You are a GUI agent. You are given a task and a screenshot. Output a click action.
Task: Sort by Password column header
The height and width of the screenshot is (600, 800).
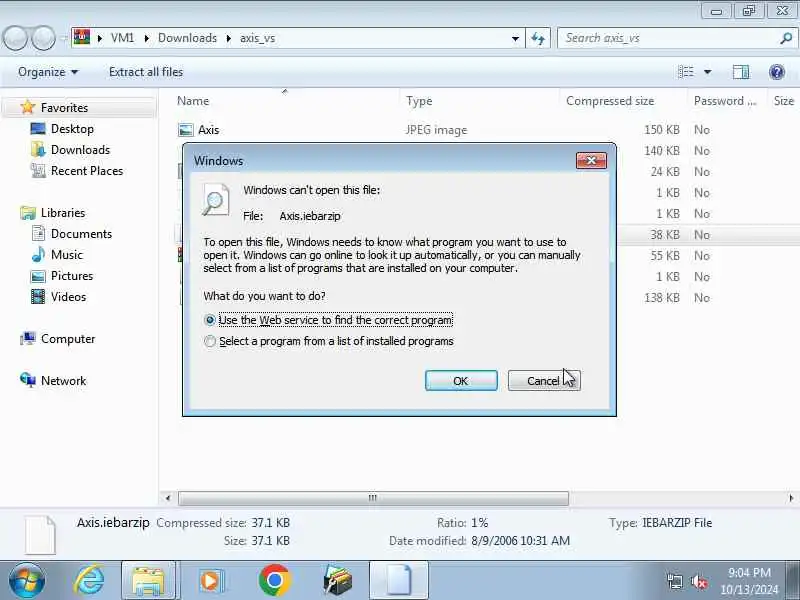[724, 101]
